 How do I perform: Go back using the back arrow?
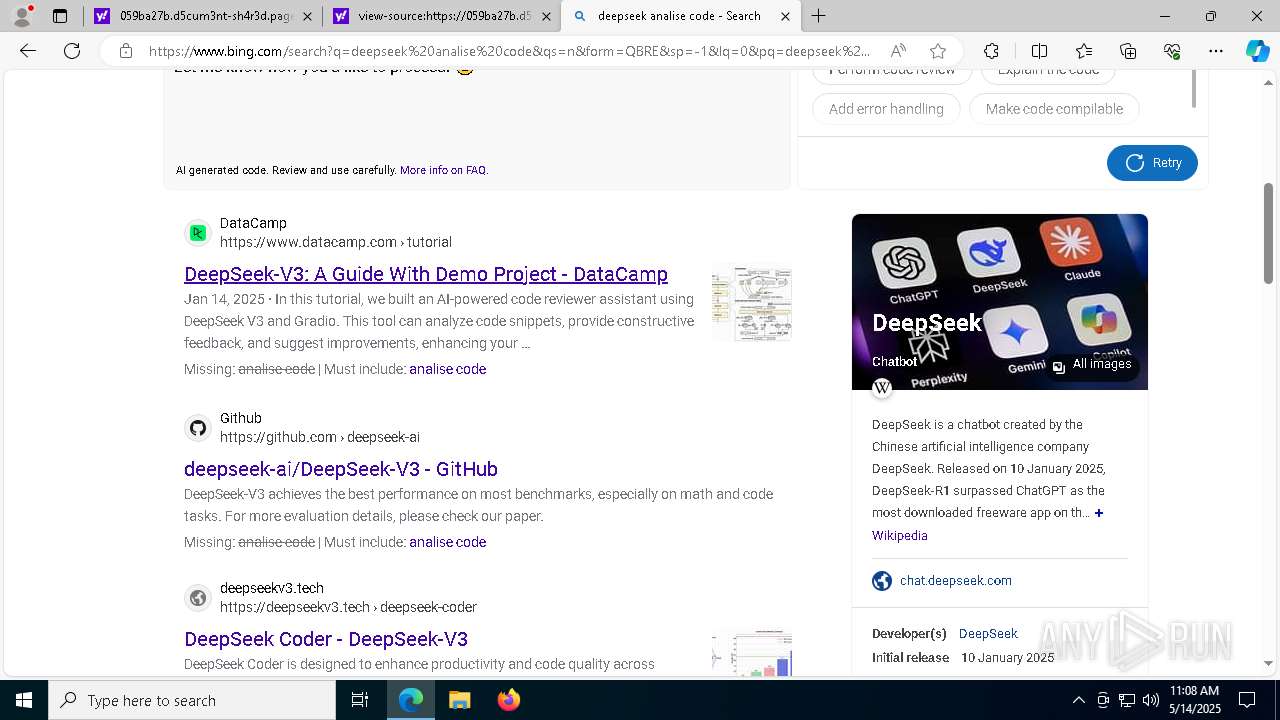[x=28, y=51]
